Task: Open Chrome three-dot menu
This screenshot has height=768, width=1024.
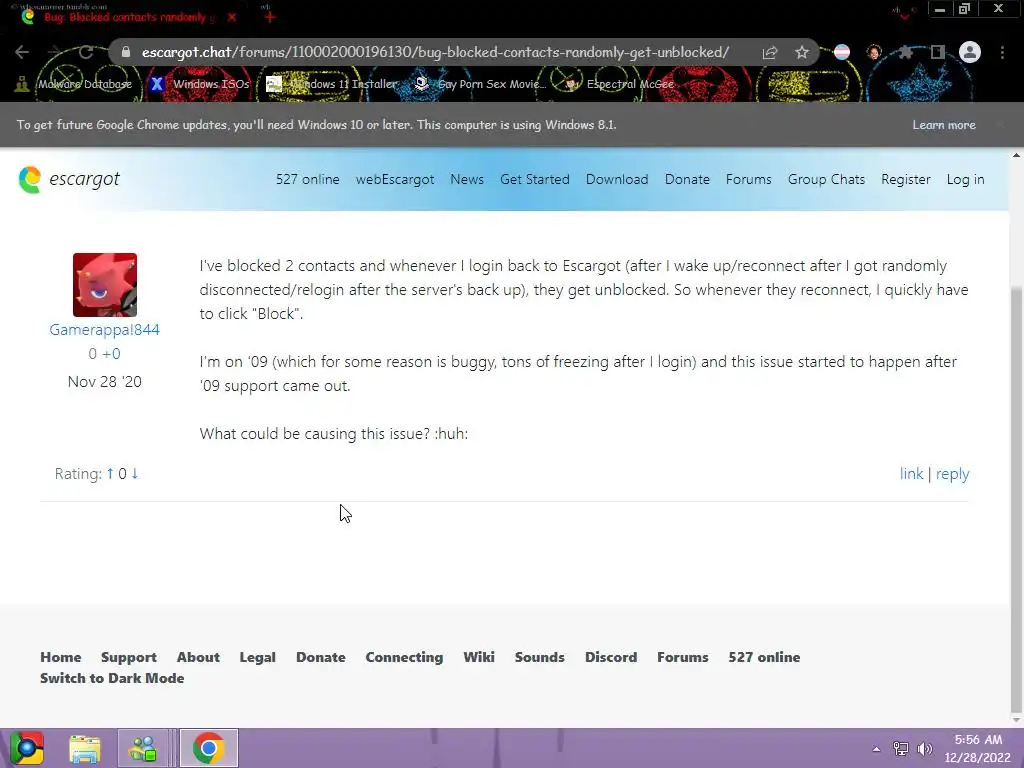Action: [x=1002, y=52]
